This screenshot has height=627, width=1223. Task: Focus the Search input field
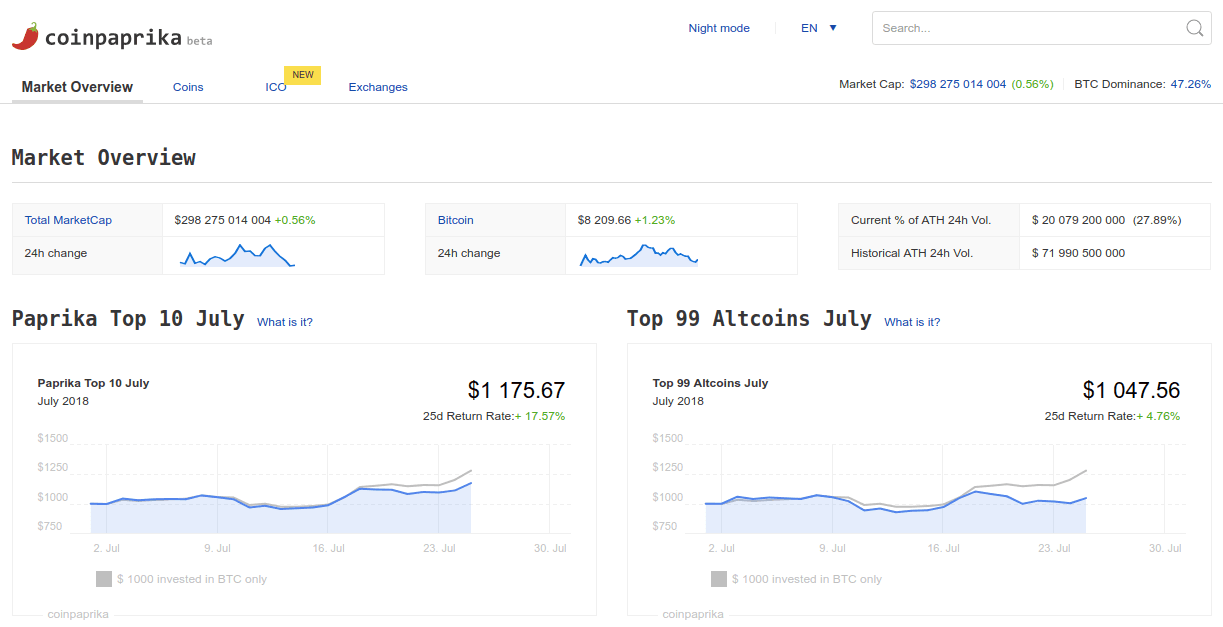[x=1041, y=28]
